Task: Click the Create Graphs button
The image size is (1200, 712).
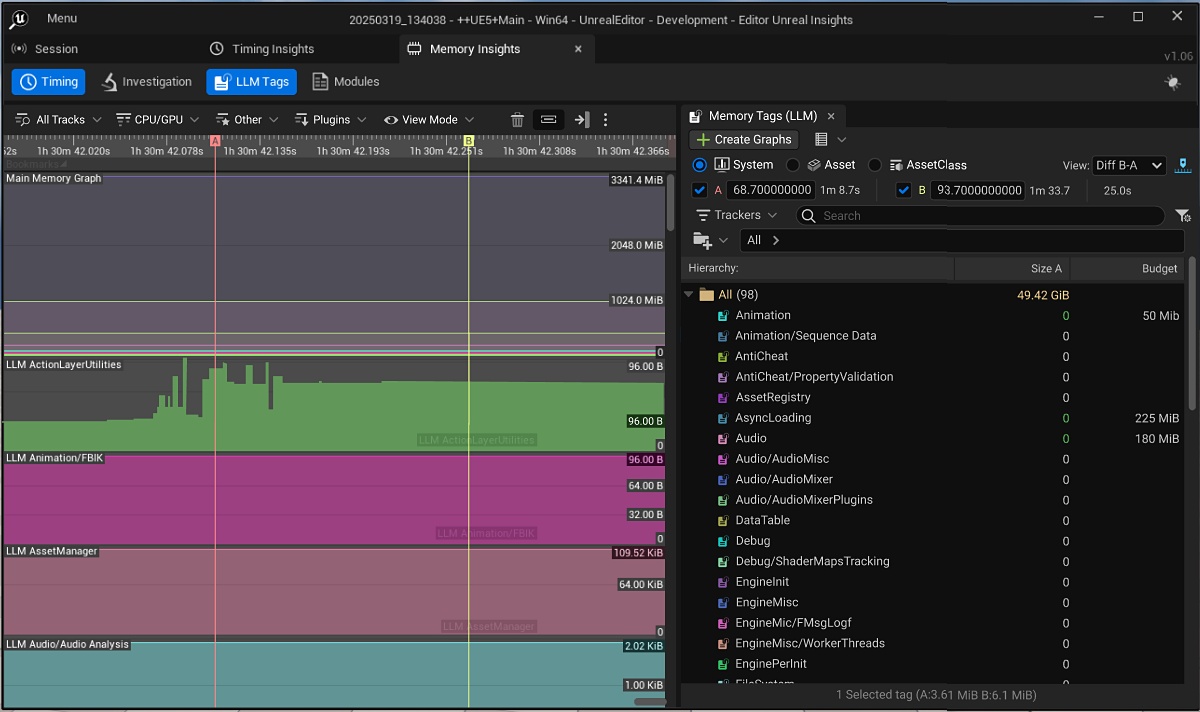Action: 744,140
